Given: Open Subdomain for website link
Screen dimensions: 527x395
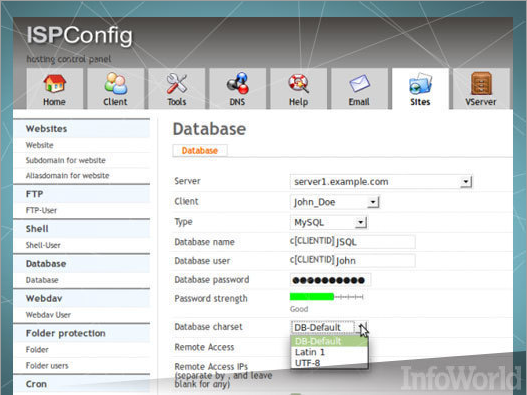Looking at the screenshot, I should coord(66,160).
